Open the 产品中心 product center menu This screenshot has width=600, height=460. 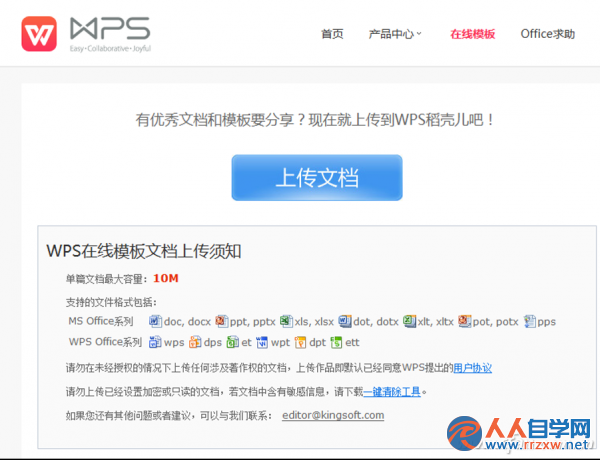(x=391, y=34)
